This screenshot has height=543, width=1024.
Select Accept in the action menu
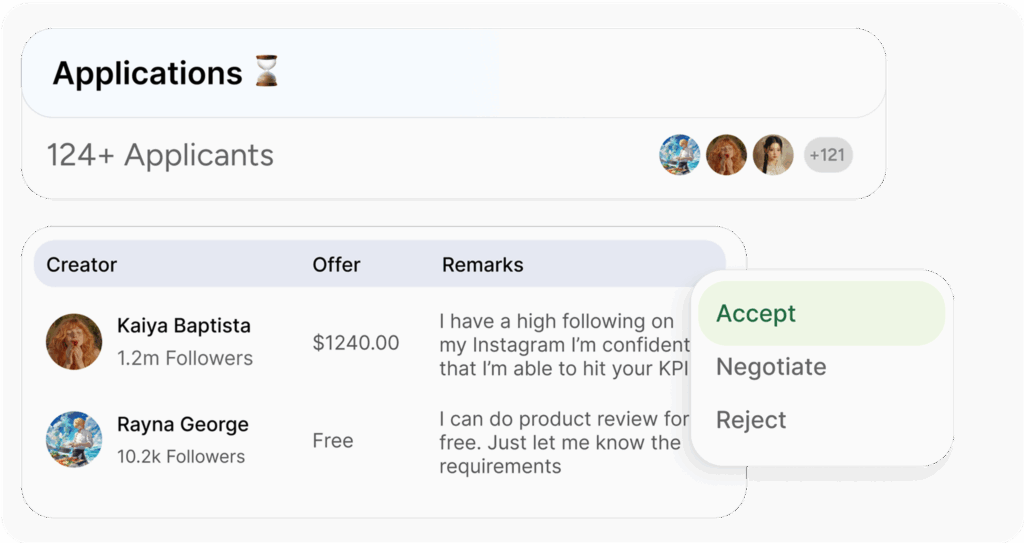pyautogui.click(x=821, y=313)
